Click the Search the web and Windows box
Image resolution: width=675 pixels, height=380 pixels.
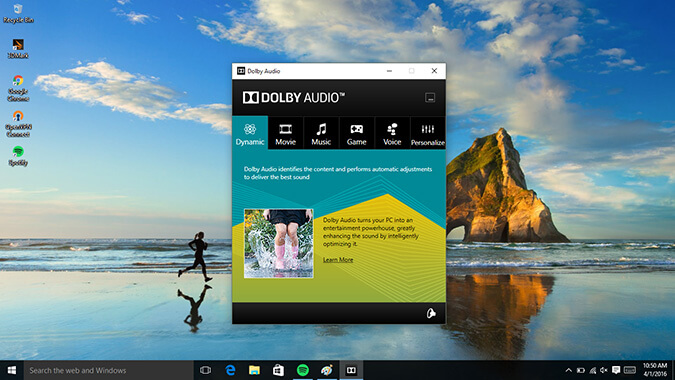108,370
